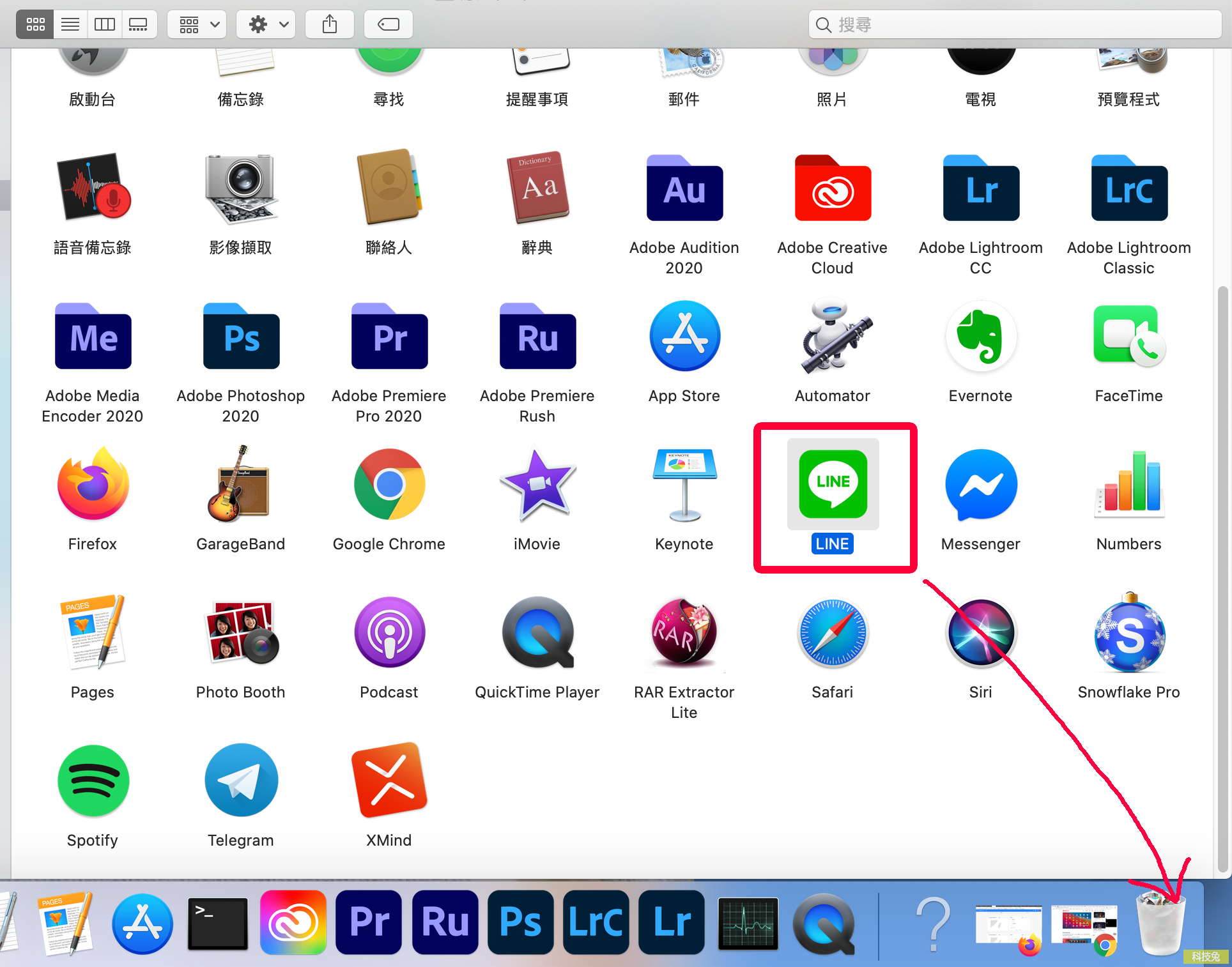Select the Messenger app
1232x967 pixels.
(981, 484)
